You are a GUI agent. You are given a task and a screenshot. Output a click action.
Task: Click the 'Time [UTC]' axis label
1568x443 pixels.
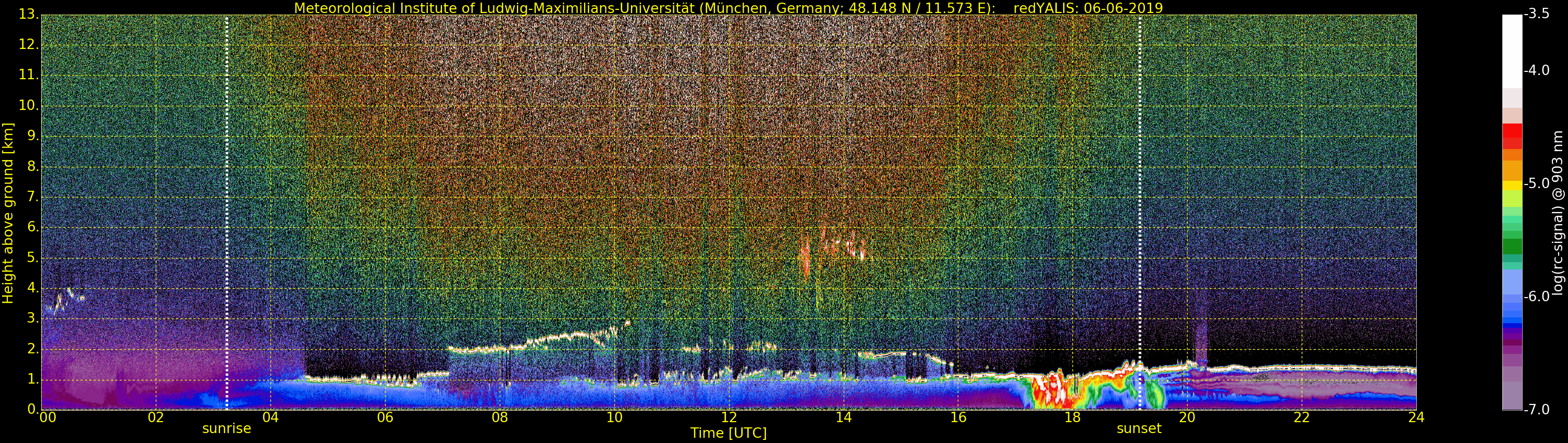point(728,433)
